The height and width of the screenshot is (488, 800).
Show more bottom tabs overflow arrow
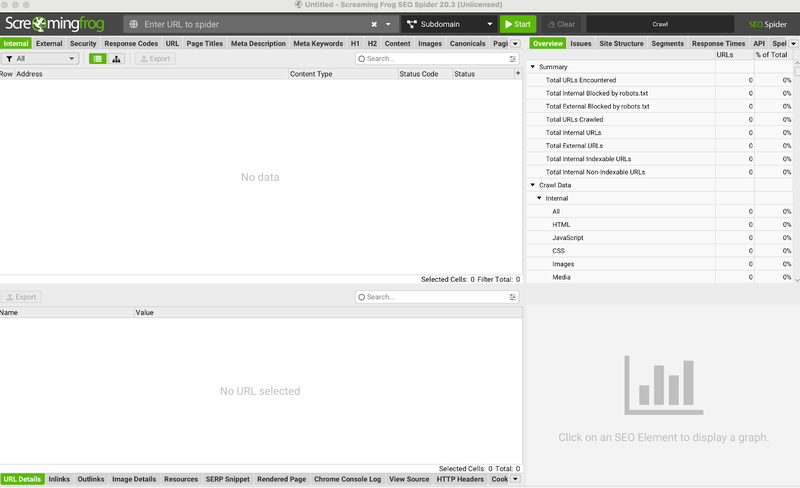(x=515, y=479)
